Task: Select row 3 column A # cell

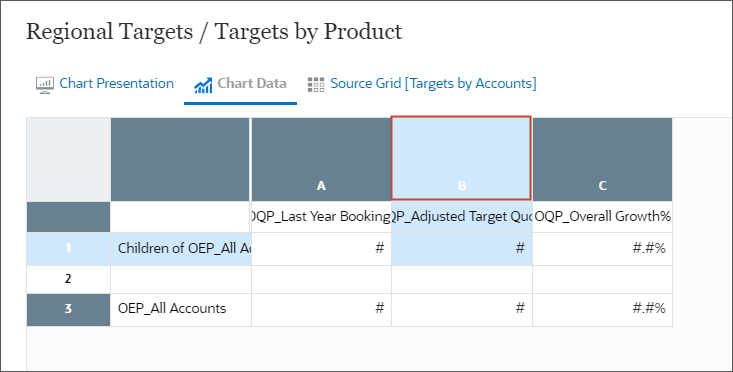Action: [321, 309]
